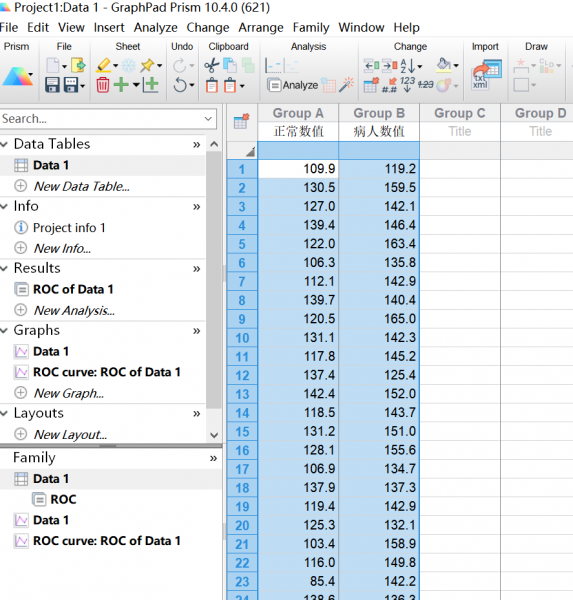This screenshot has height=600, width=573.
Task: Add a new sheet with the green plus
Action: pyautogui.click(x=121, y=85)
